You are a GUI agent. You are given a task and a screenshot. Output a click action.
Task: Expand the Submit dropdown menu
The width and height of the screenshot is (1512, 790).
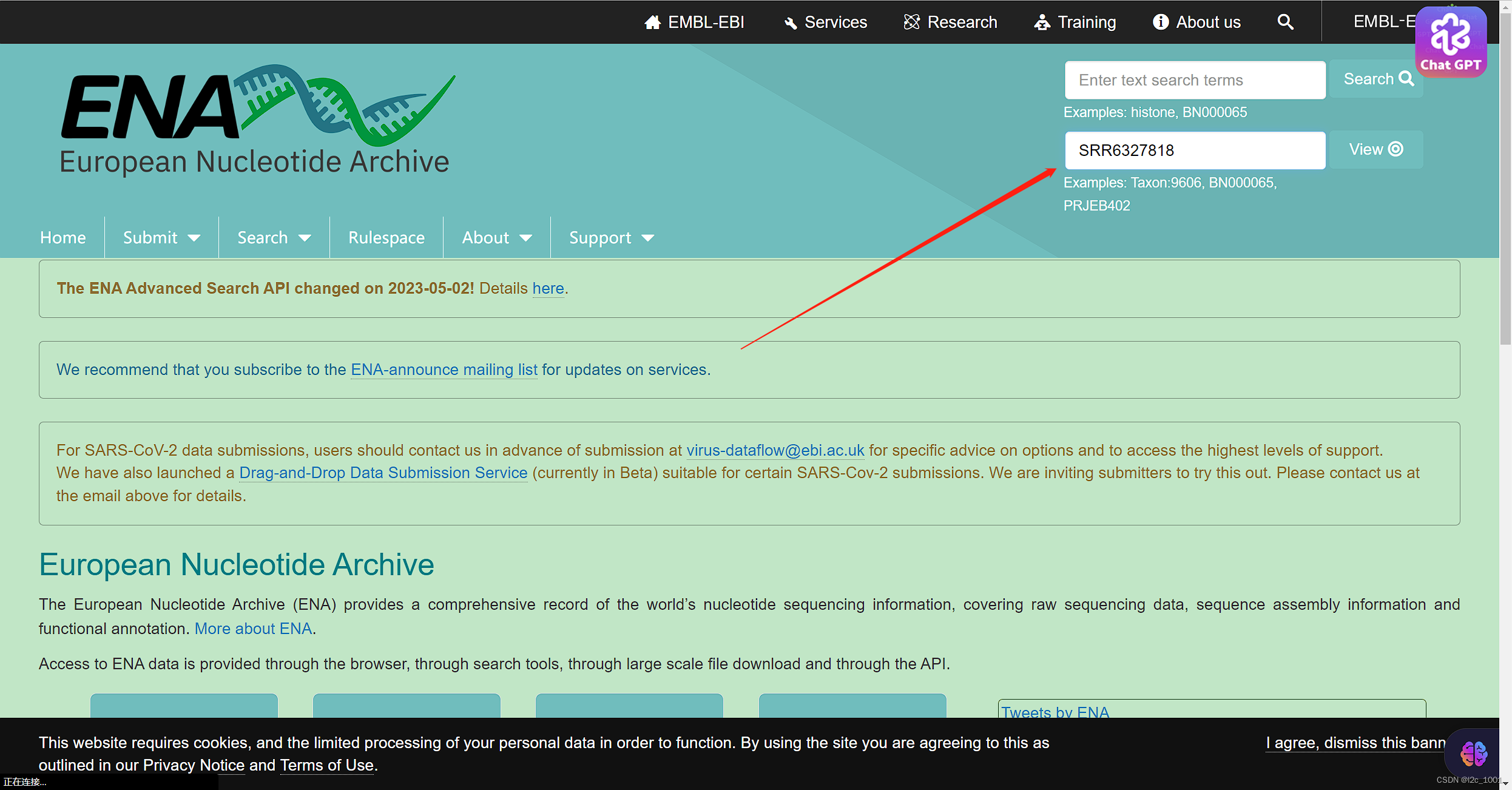(x=161, y=238)
